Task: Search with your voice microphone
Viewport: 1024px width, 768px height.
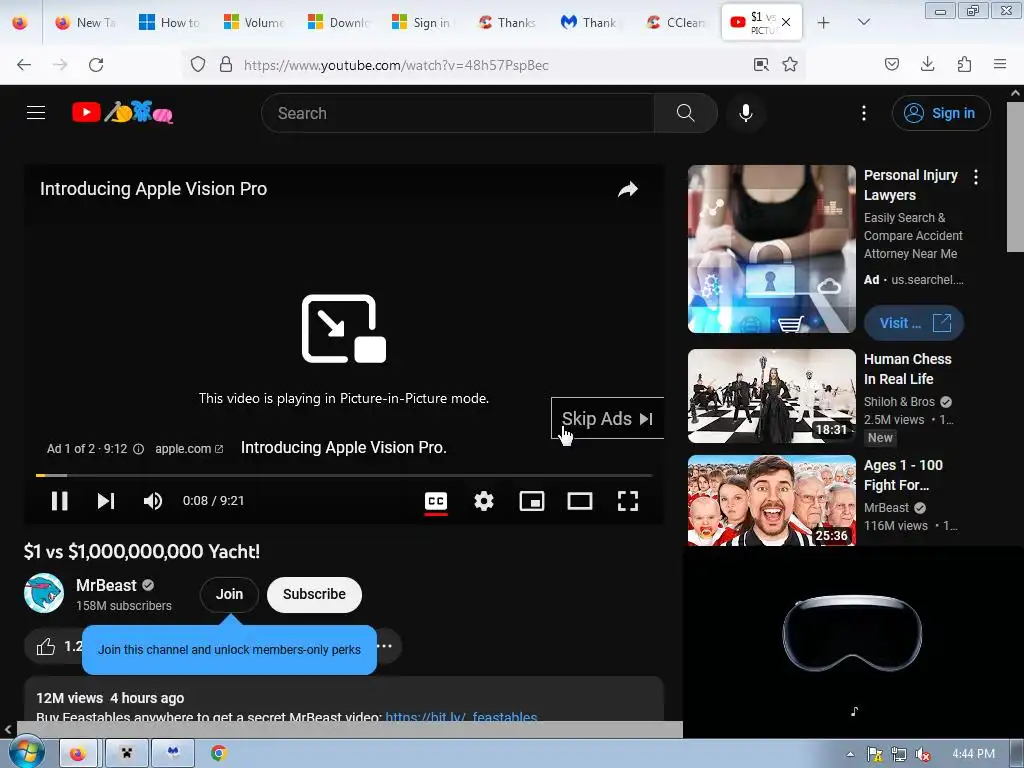Action: 745,113
